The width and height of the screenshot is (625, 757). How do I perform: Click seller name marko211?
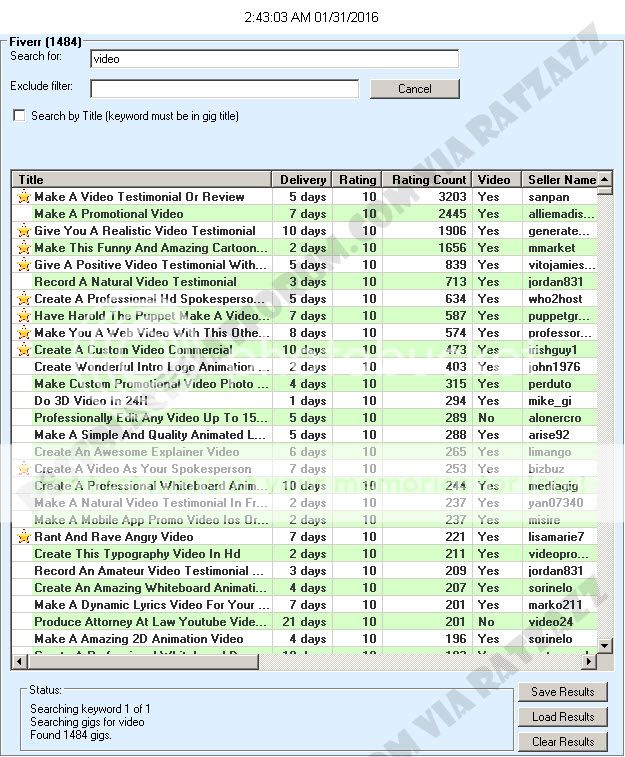[x=555, y=605]
